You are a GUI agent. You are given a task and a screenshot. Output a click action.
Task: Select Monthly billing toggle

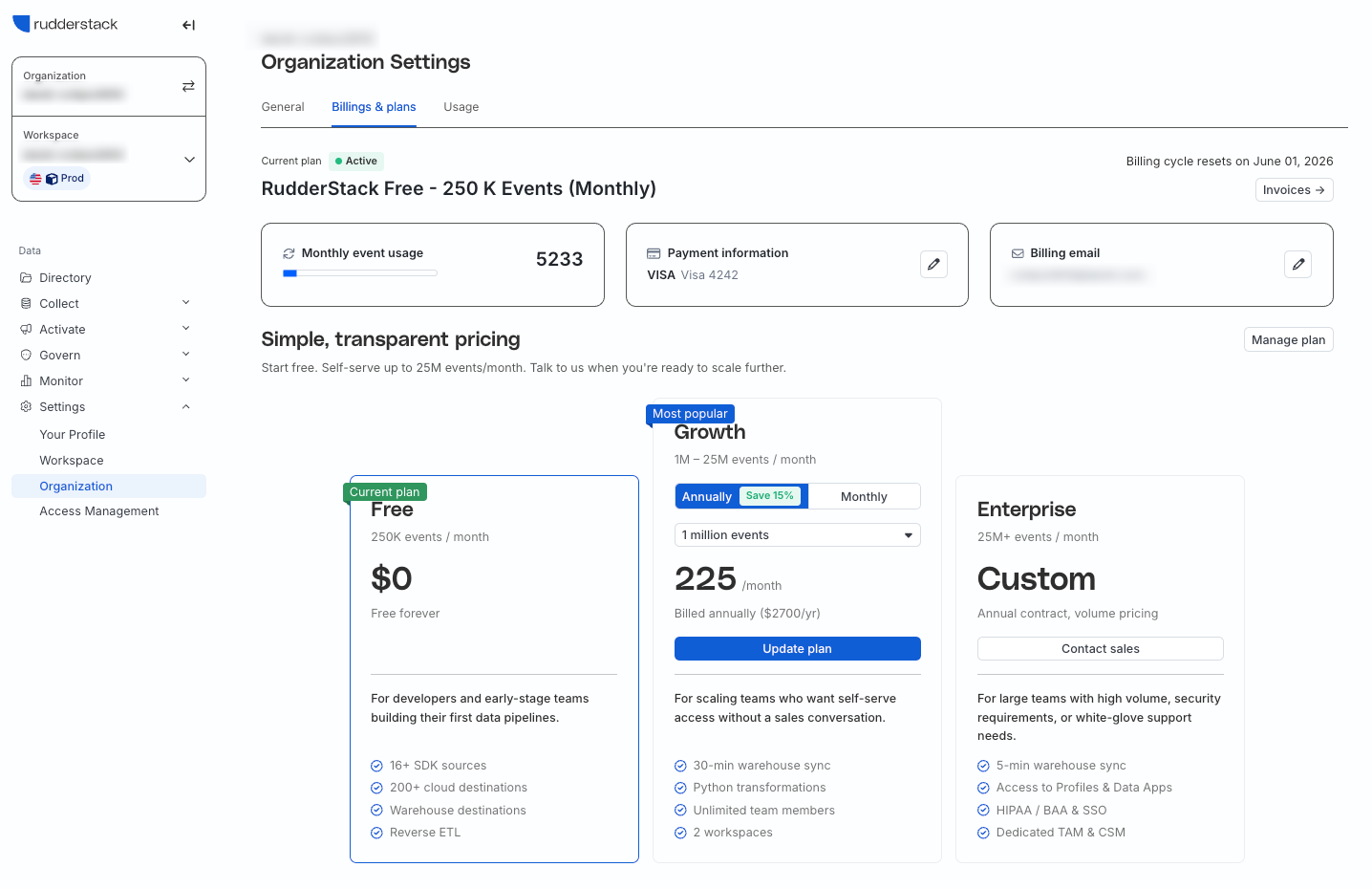click(x=864, y=497)
